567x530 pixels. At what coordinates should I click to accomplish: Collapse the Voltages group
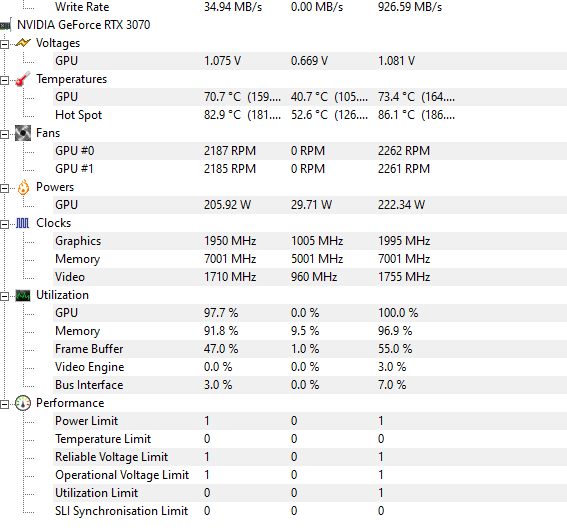tap(4, 44)
